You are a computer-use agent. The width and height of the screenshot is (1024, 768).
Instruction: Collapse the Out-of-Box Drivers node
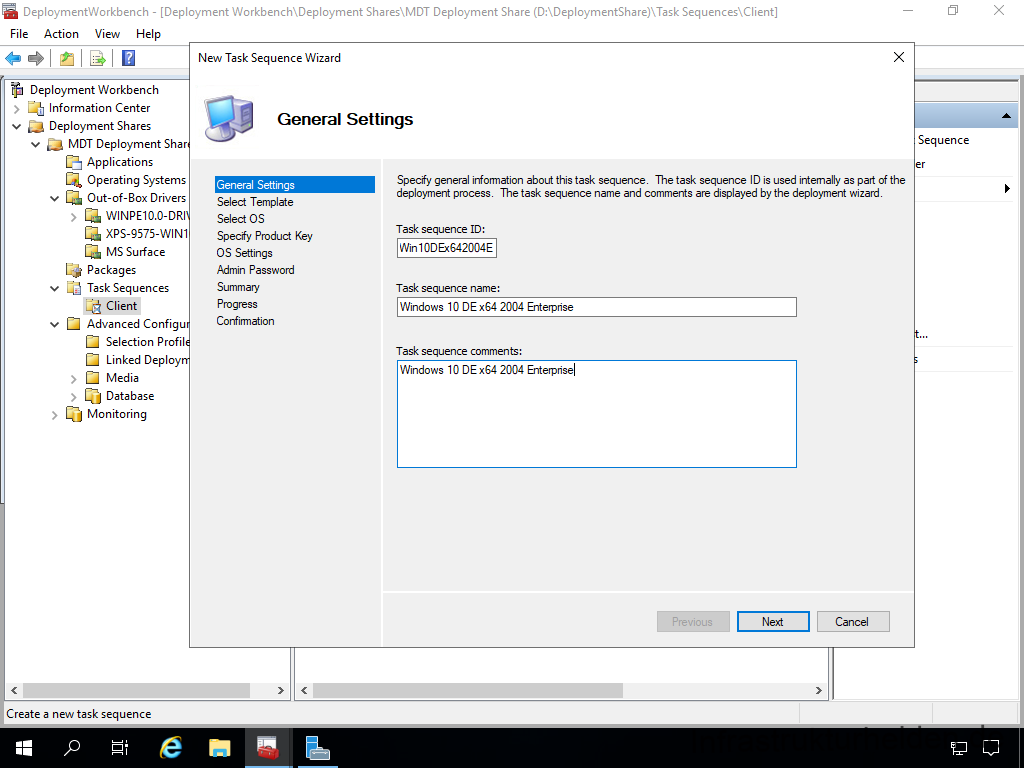click(x=55, y=199)
